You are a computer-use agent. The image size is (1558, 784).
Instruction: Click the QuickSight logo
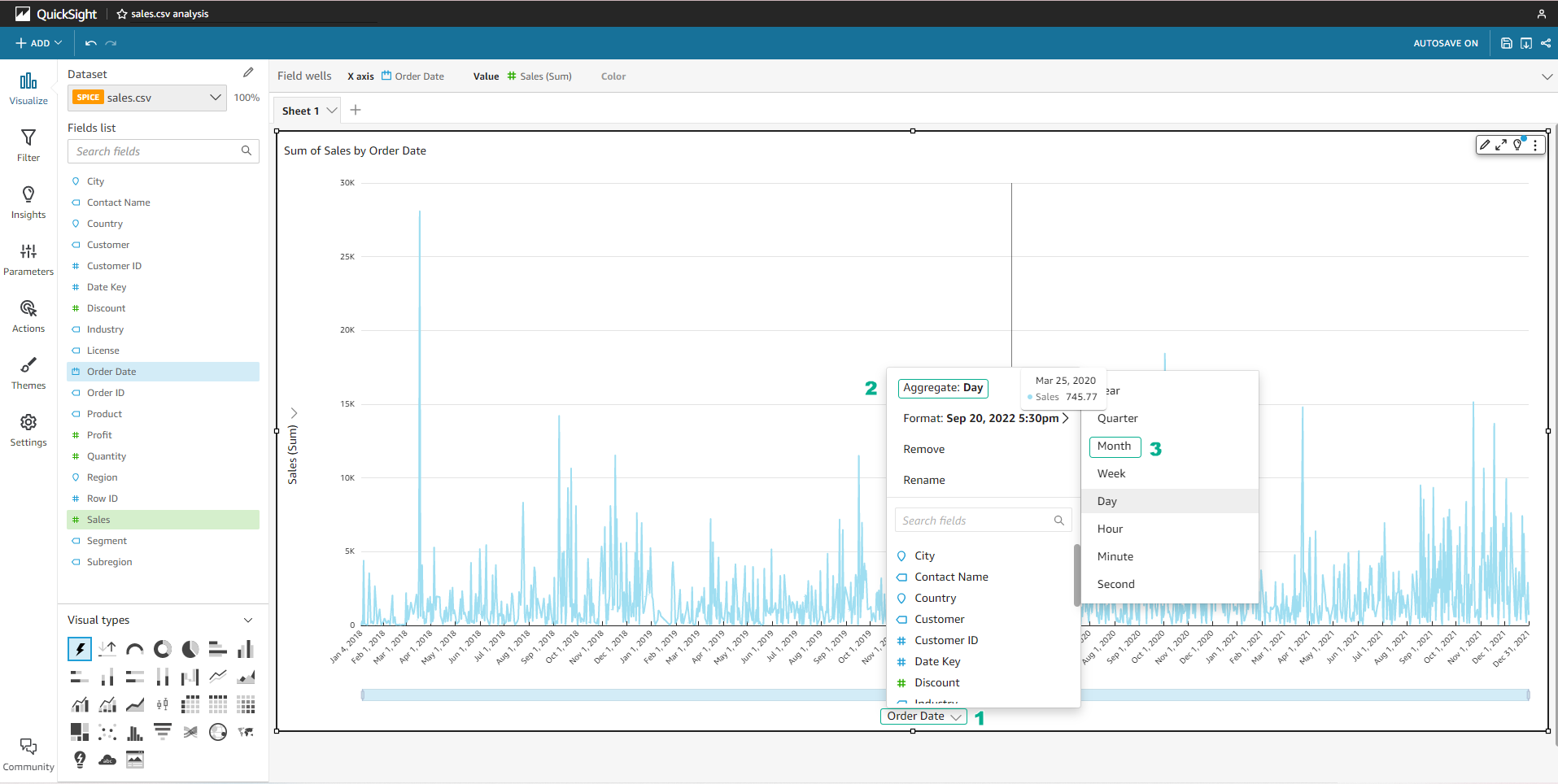coord(56,14)
